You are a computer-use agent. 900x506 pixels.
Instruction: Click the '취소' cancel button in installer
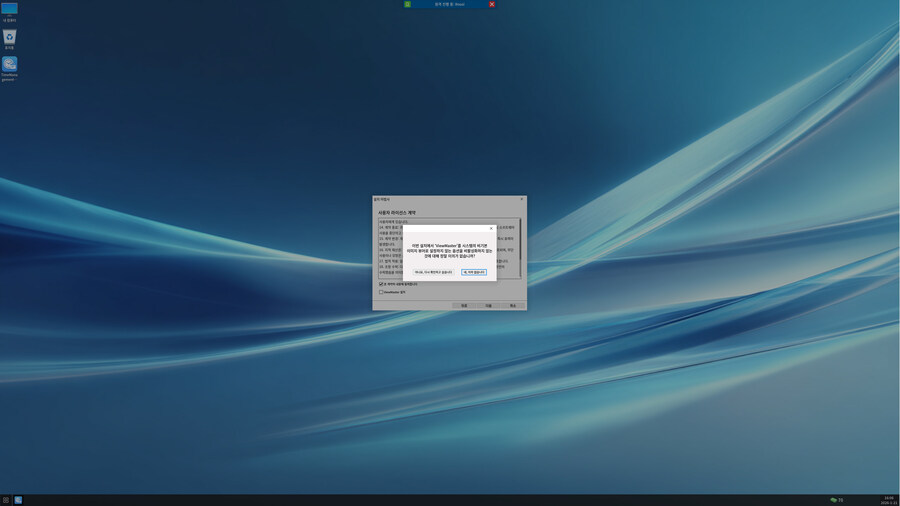[513, 305]
